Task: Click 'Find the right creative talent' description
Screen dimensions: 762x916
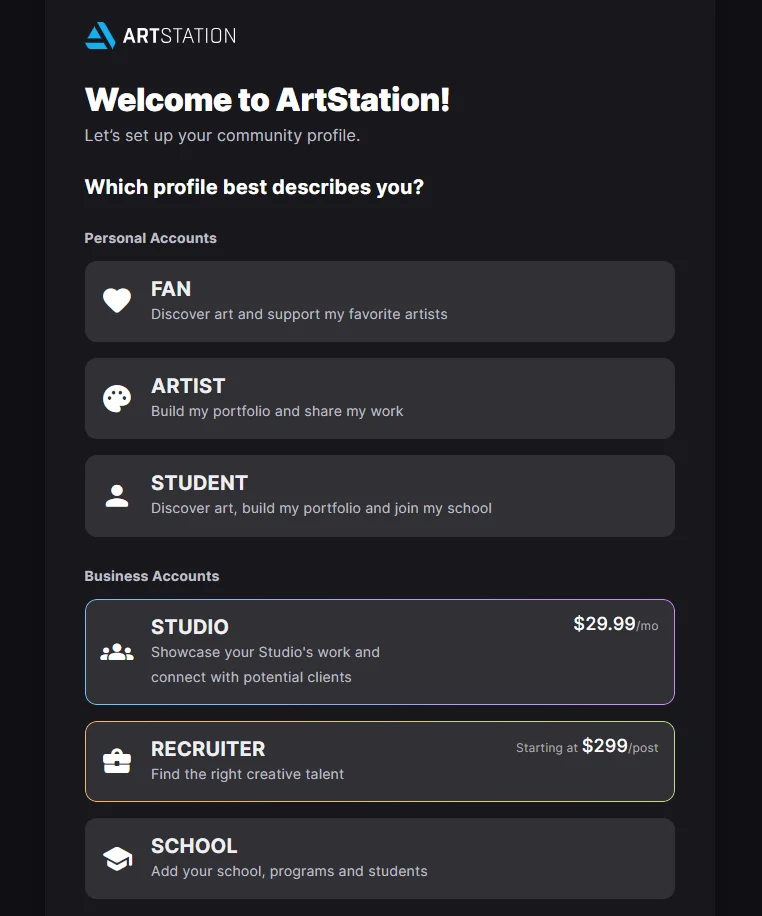Action: (247, 774)
